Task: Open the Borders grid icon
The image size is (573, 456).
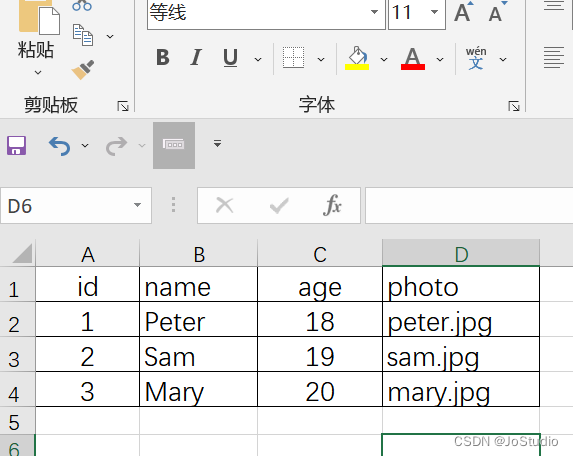Action: pos(293,58)
